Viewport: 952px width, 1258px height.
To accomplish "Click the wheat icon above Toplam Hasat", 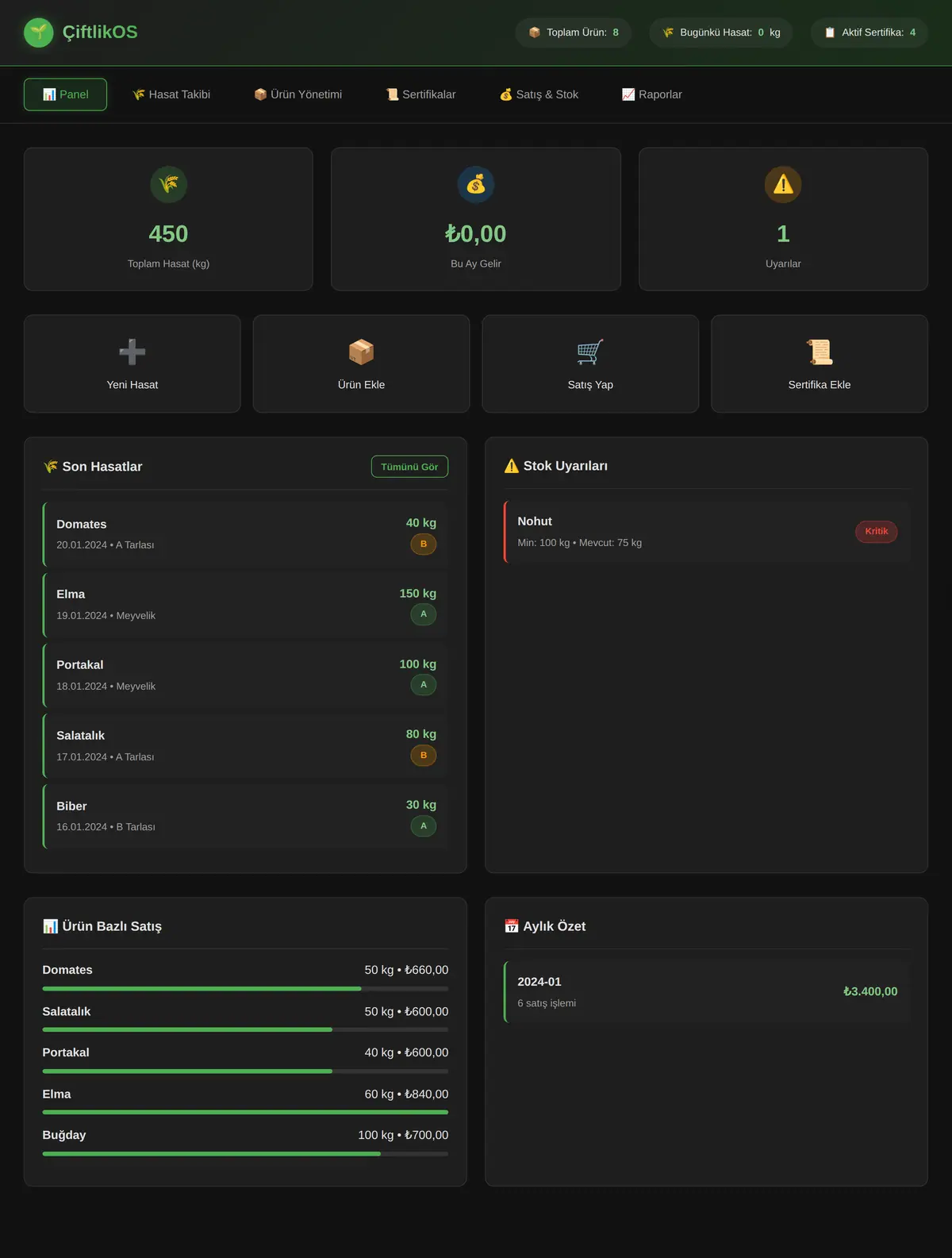I will (168, 185).
